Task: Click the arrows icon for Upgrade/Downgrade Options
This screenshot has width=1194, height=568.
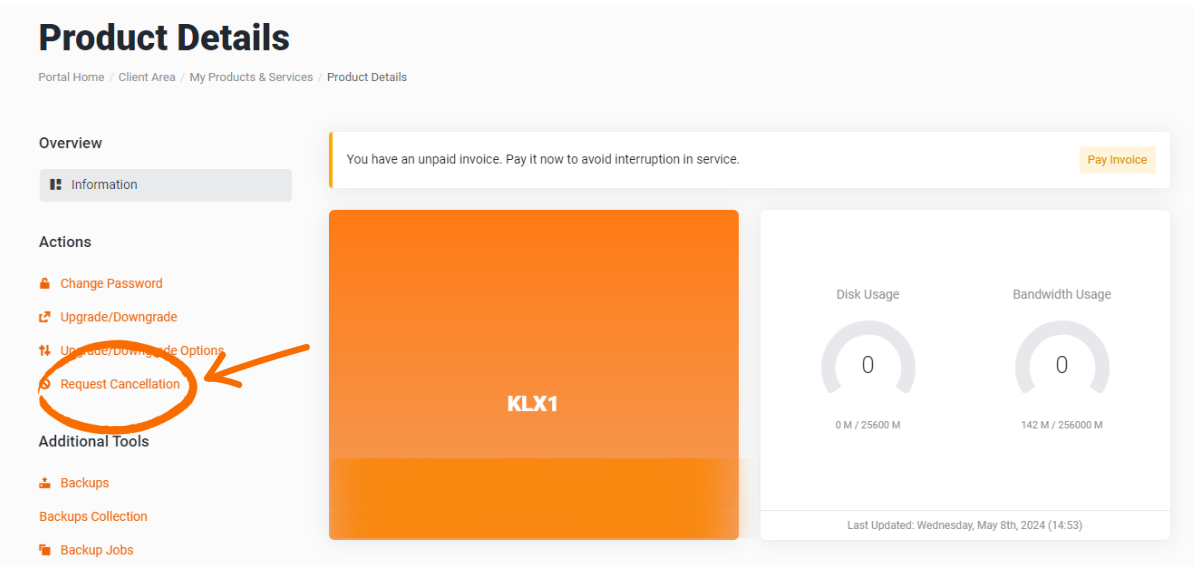Action: click(x=44, y=350)
